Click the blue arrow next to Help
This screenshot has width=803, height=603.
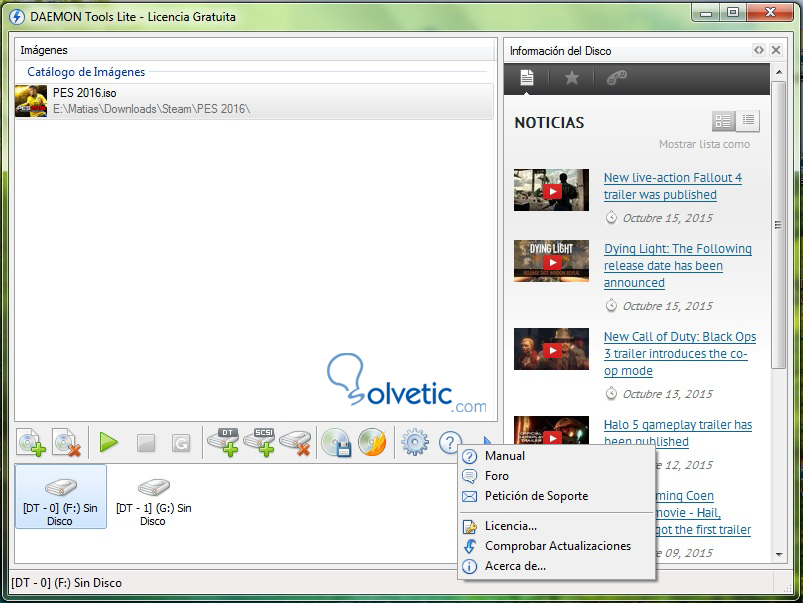[487, 441]
